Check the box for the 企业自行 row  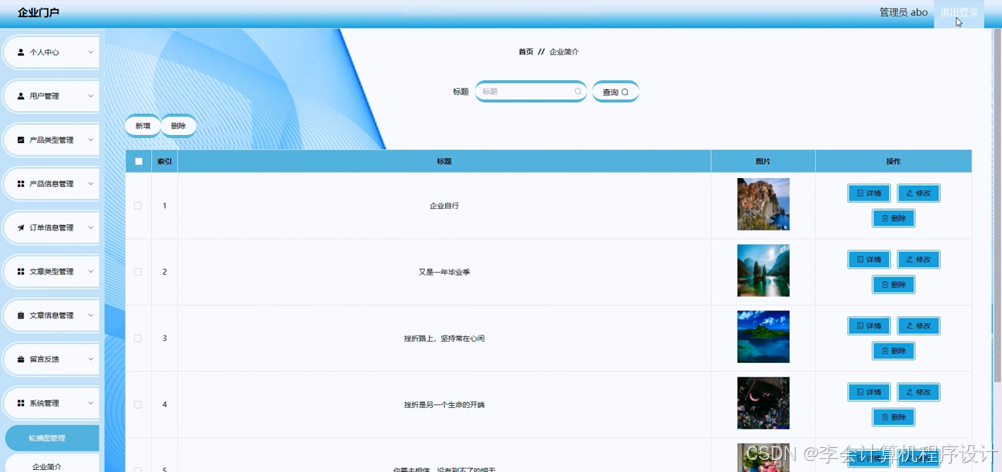pos(138,206)
